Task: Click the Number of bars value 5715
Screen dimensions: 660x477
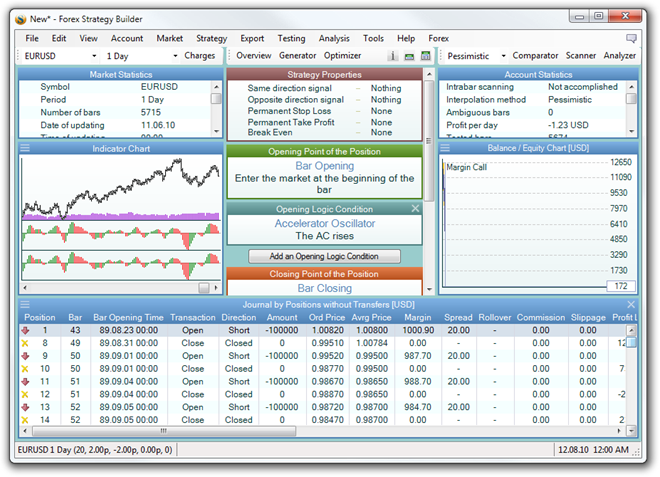Action: point(151,112)
